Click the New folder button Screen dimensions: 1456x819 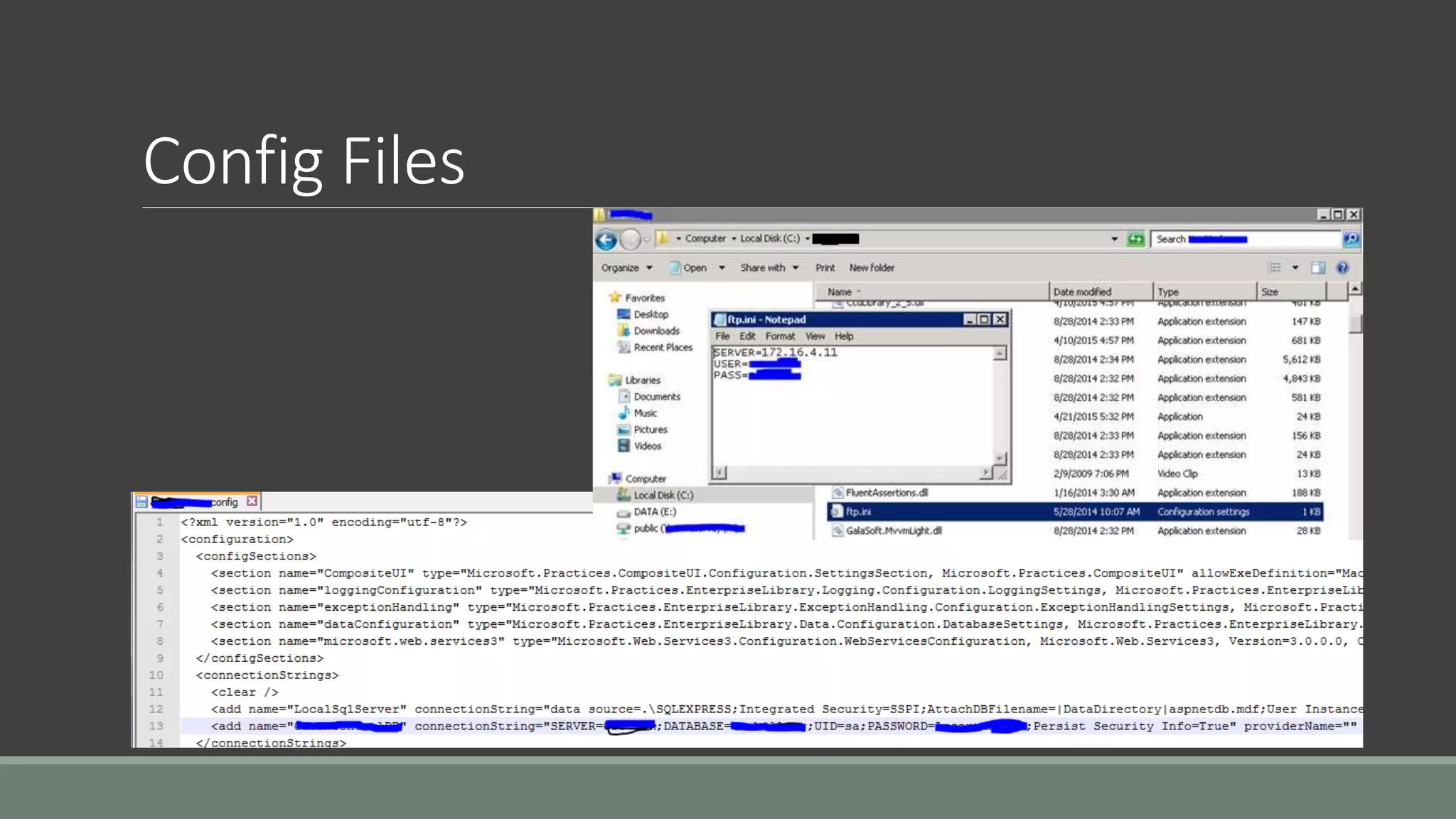click(x=872, y=268)
